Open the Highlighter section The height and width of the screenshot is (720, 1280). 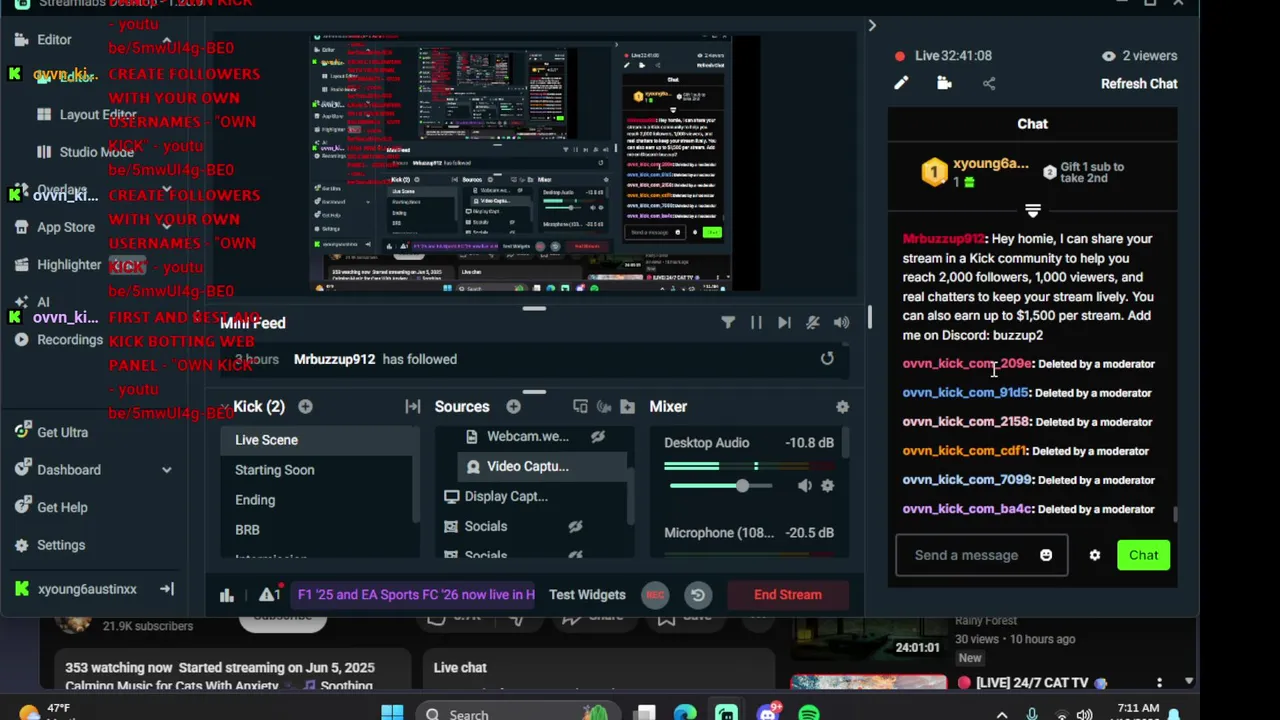click(x=69, y=265)
